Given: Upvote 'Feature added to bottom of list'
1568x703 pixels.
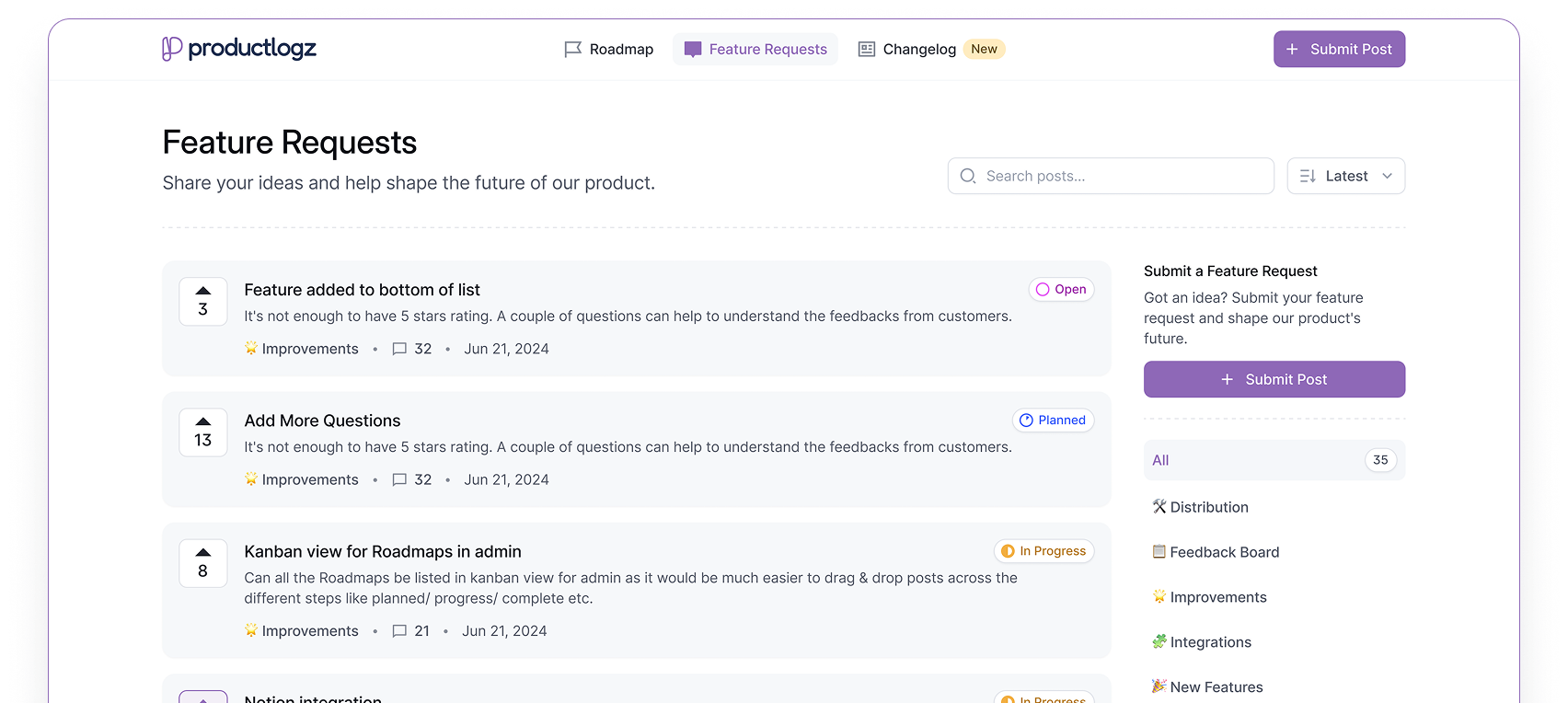Looking at the screenshot, I should (203, 302).
